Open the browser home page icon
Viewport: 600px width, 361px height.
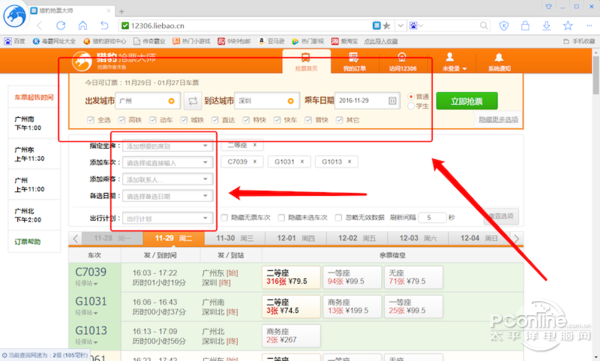[83, 25]
